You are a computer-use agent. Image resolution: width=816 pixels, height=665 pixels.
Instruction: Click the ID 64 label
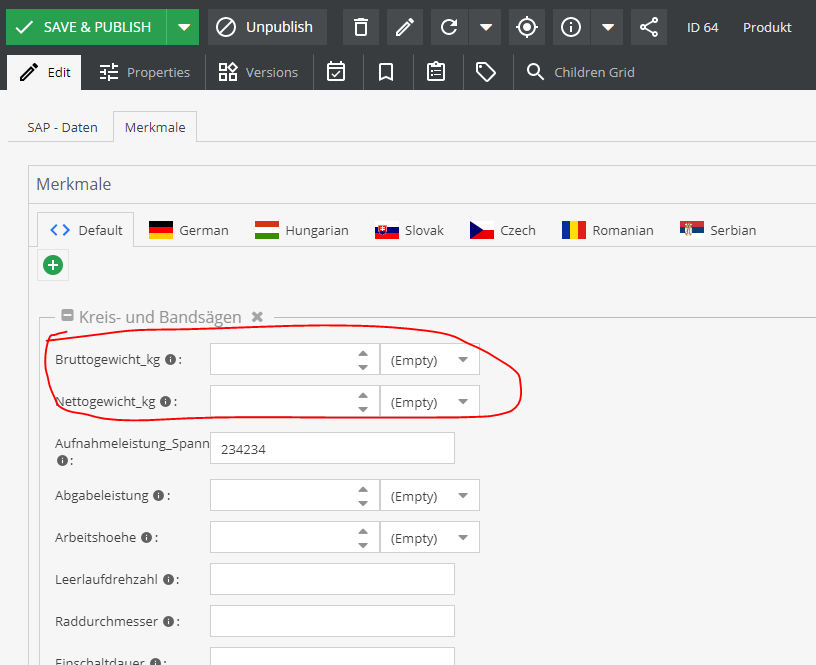pos(703,28)
